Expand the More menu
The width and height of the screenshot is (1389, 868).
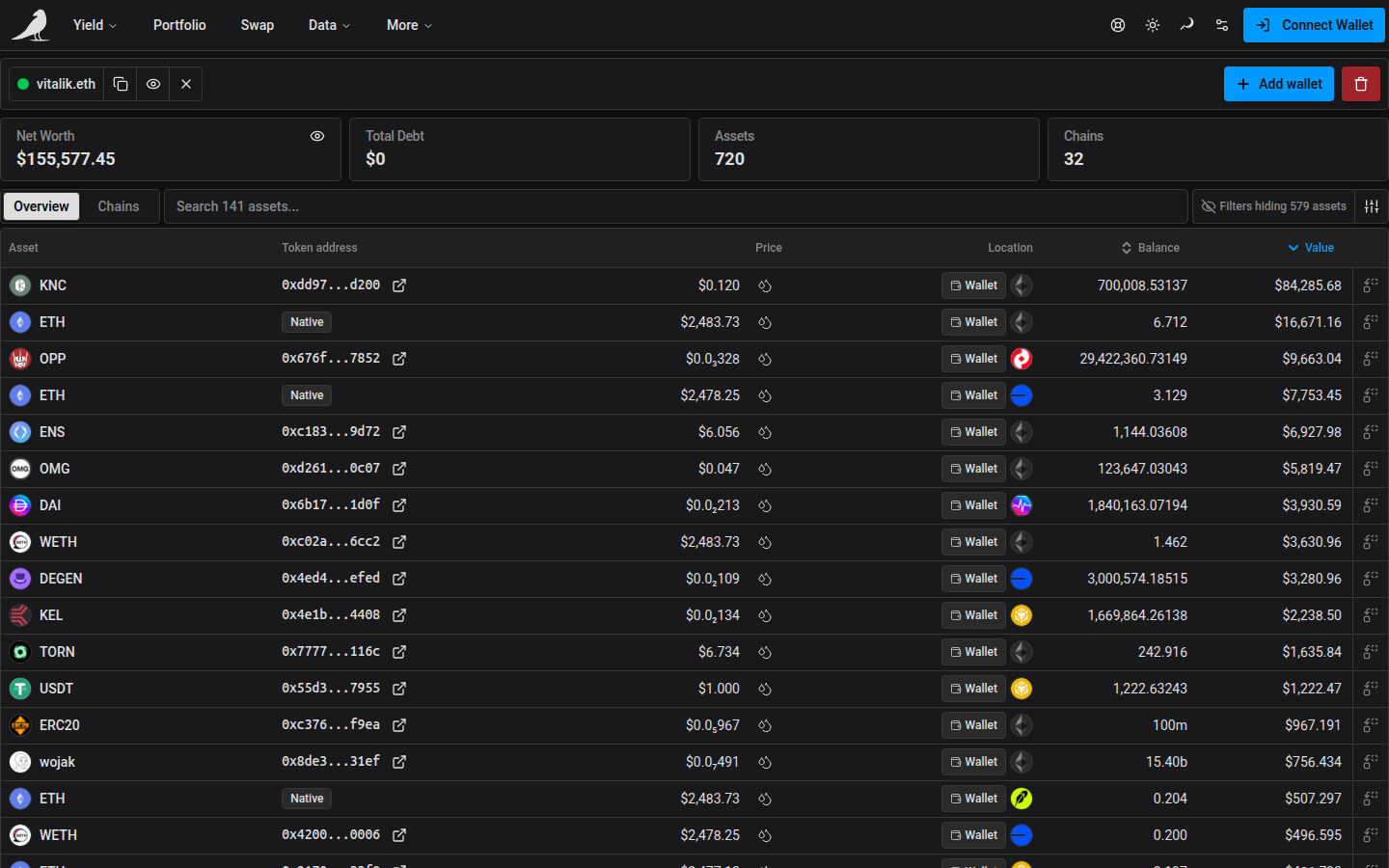[x=409, y=25]
